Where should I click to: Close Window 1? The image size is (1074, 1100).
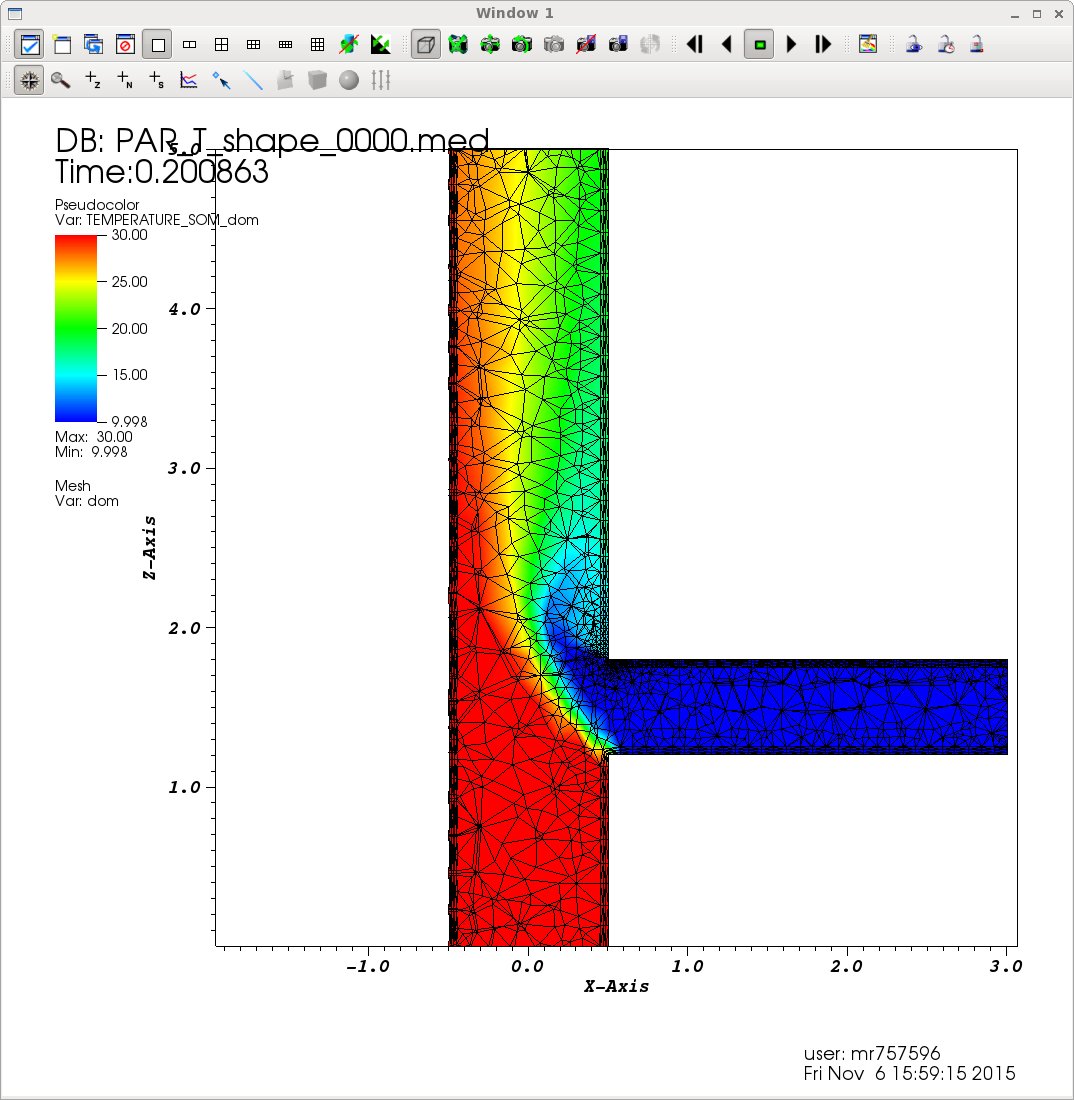coord(1059,14)
